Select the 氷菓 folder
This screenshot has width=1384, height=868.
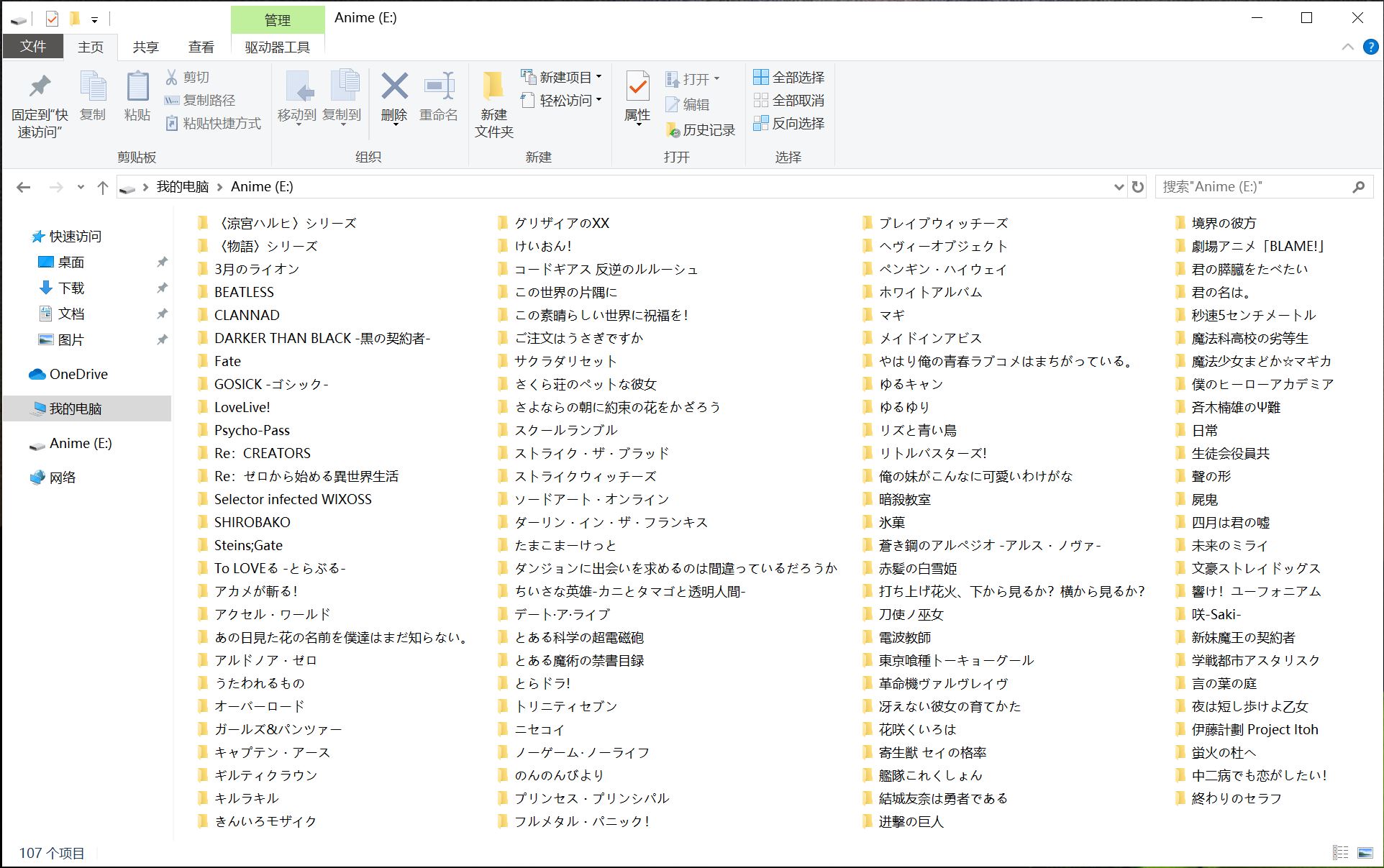[x=884, y=522]
